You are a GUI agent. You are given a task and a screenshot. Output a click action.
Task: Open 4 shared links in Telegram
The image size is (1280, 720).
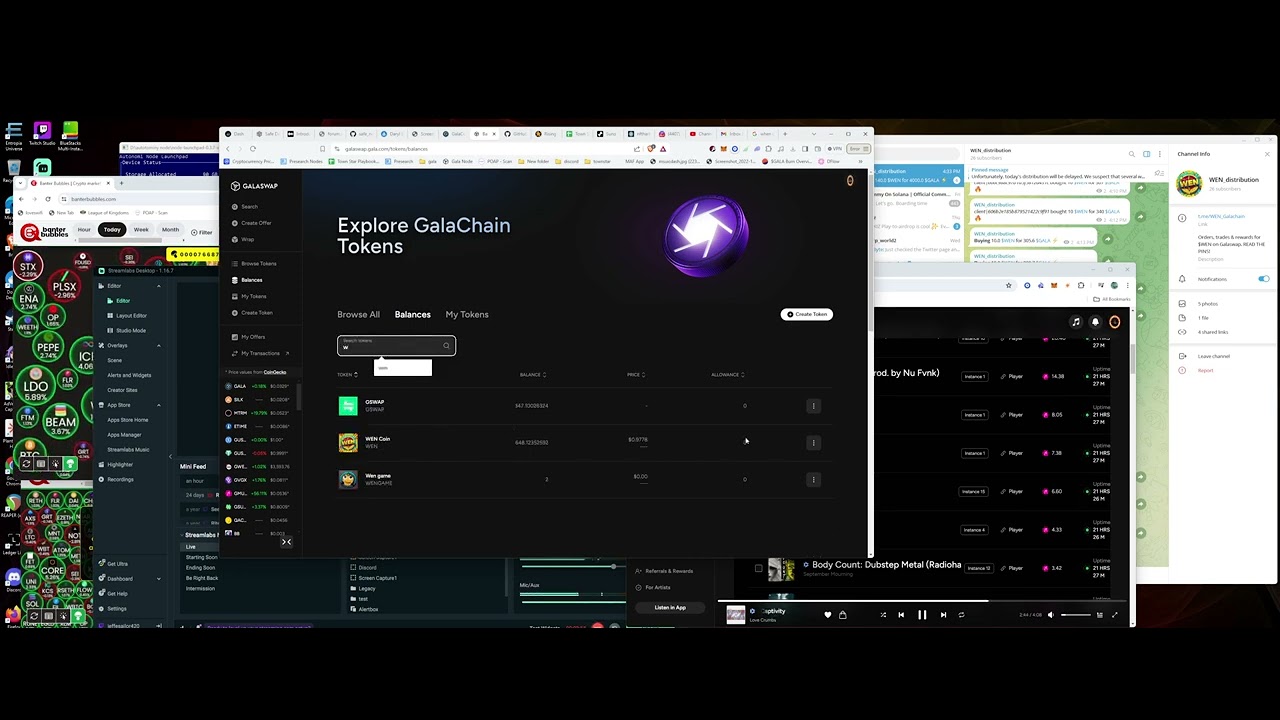pyautogui.click(x=1213, y=332)
